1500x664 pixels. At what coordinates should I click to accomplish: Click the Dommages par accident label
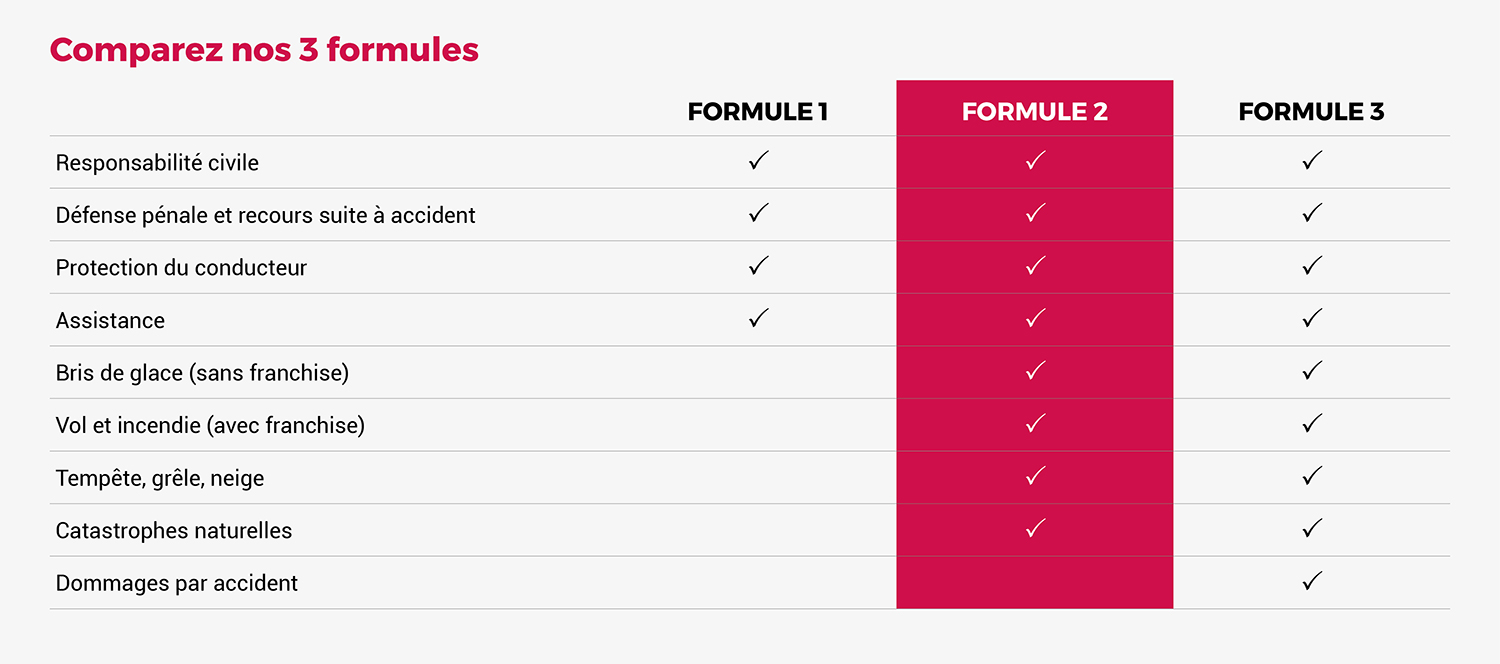[177, 583]
